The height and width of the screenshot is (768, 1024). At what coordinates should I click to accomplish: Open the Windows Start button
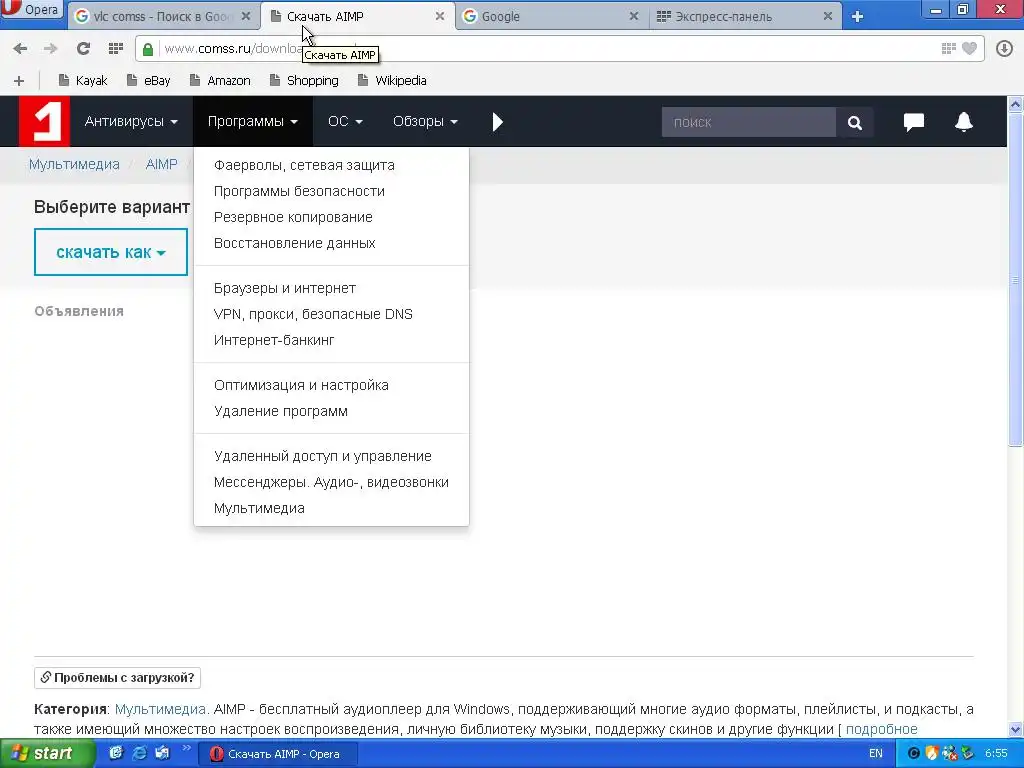(x=47, y=754)
